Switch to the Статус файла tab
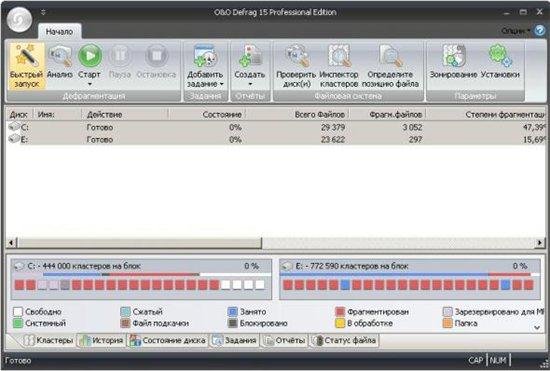Image resolution: width=550 pixels, height=371 pixels. pos(344,340)
